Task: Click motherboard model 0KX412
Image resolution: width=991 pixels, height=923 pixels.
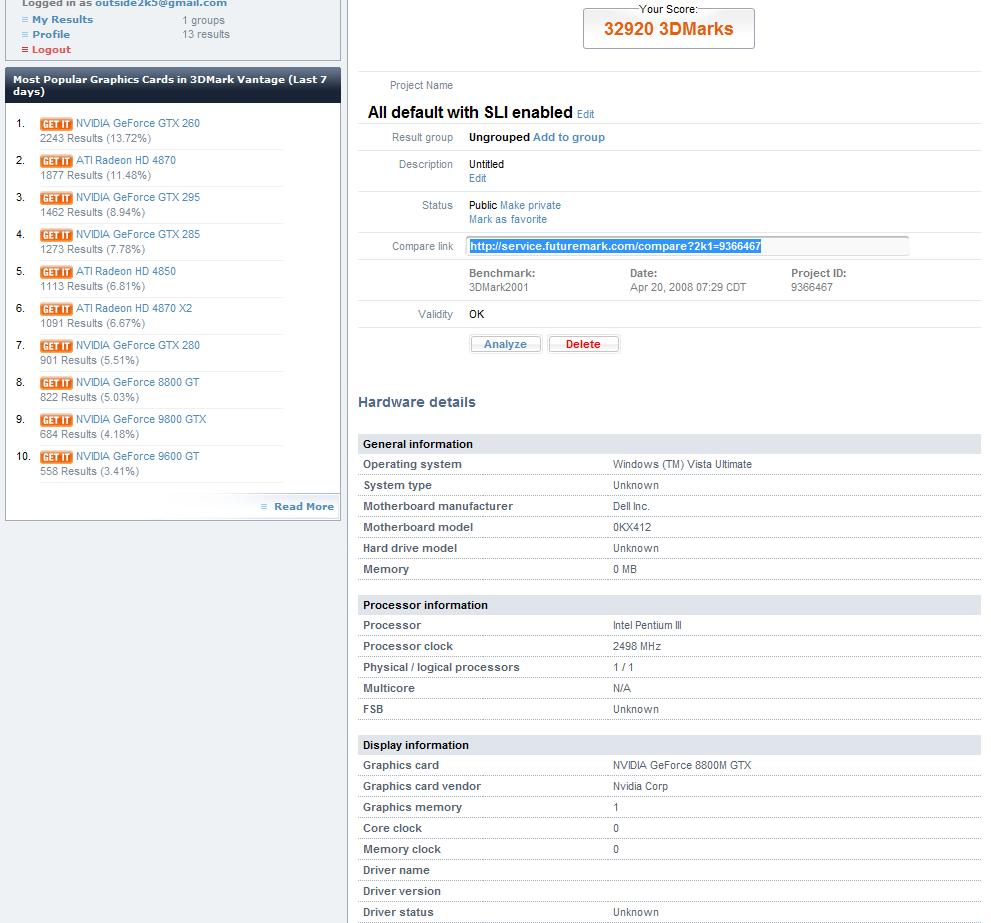Action: click(x=632, y=527)
